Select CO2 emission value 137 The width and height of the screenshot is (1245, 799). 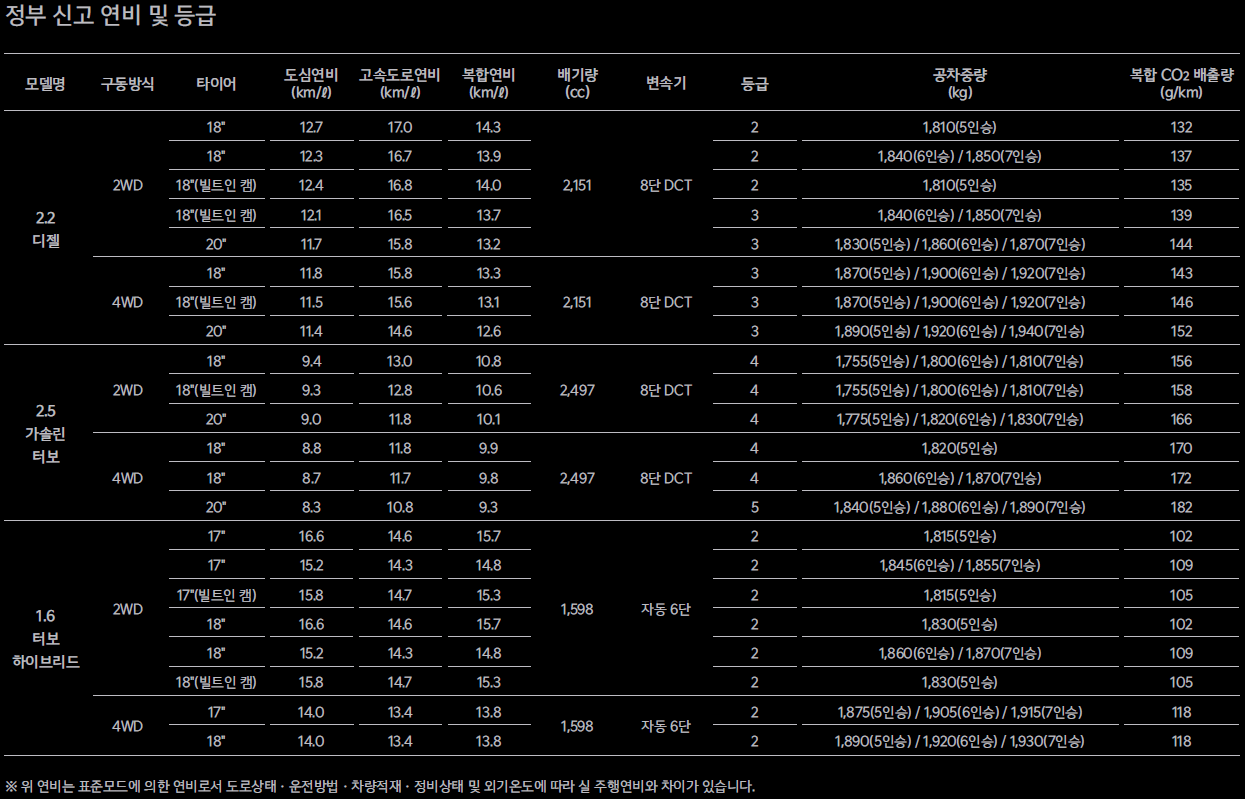click(1181, 156)
